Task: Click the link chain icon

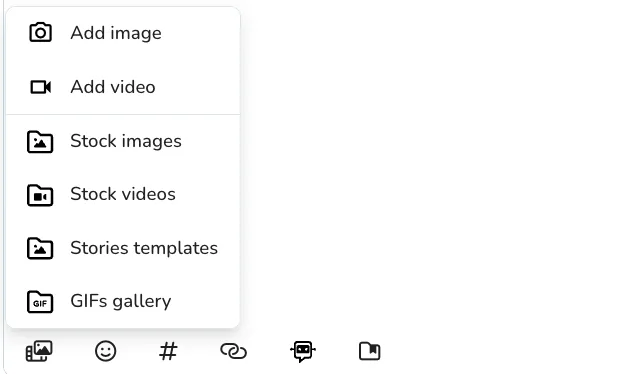Action: tap(234, 351)
